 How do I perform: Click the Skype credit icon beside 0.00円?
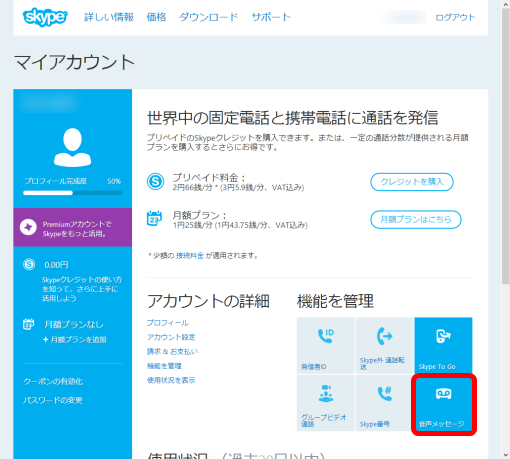[29, 264]
